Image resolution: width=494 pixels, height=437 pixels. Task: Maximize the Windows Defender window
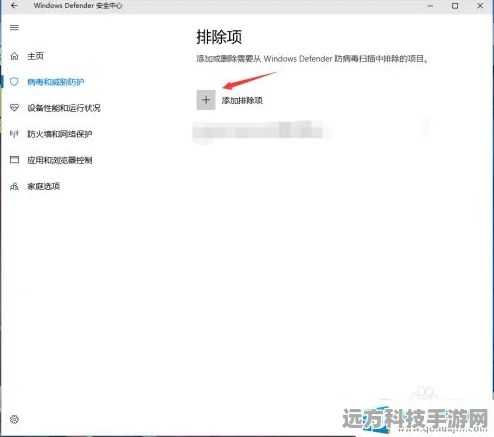(x=455, y=6)
